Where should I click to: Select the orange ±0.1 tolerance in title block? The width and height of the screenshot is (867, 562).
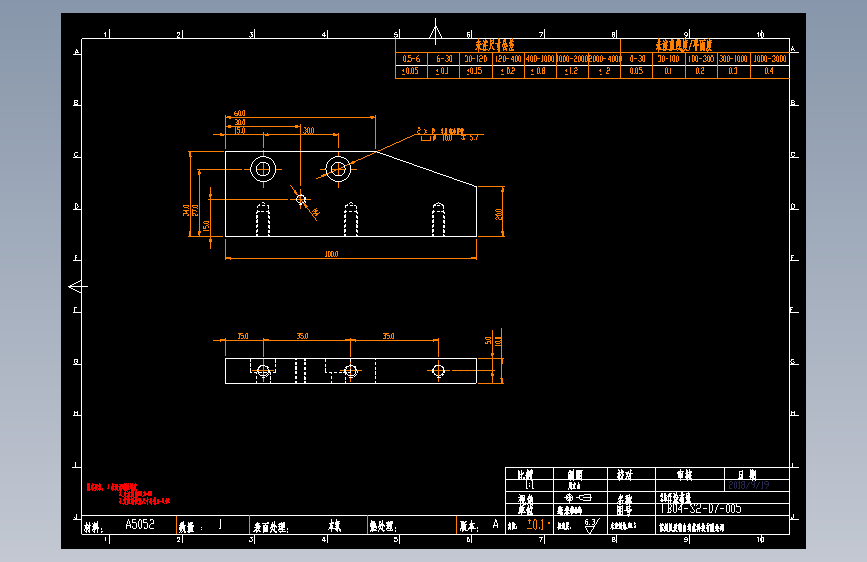coord(536,524)
